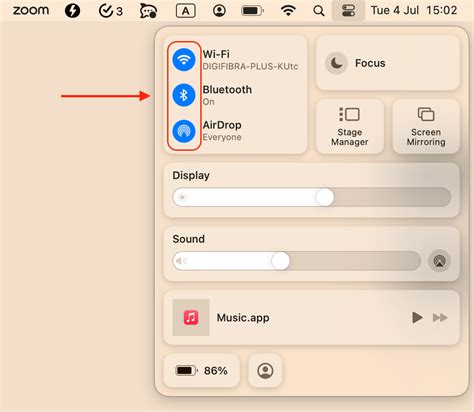Play the track in Music.app

[417, 317]
